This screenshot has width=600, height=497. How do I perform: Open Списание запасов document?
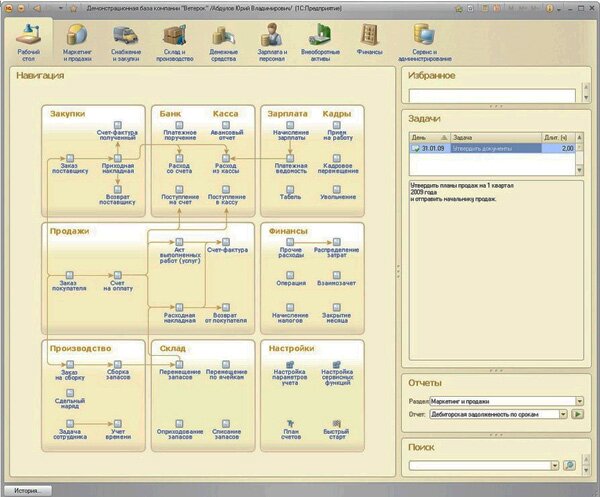point(226,430)
